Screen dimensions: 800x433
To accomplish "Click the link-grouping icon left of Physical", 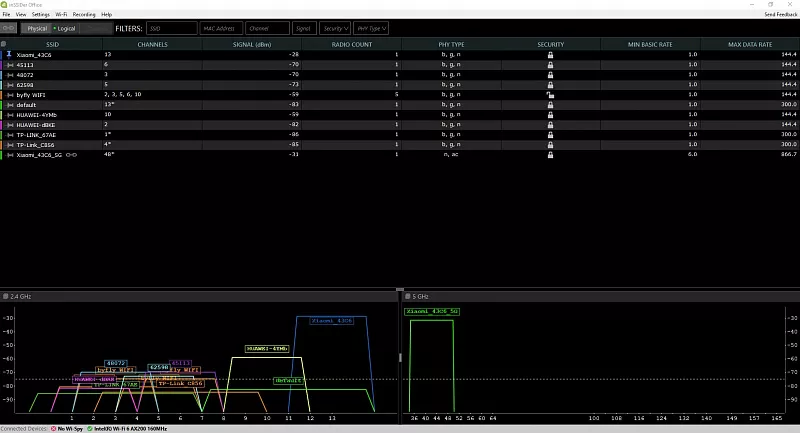I will (10, 28).
